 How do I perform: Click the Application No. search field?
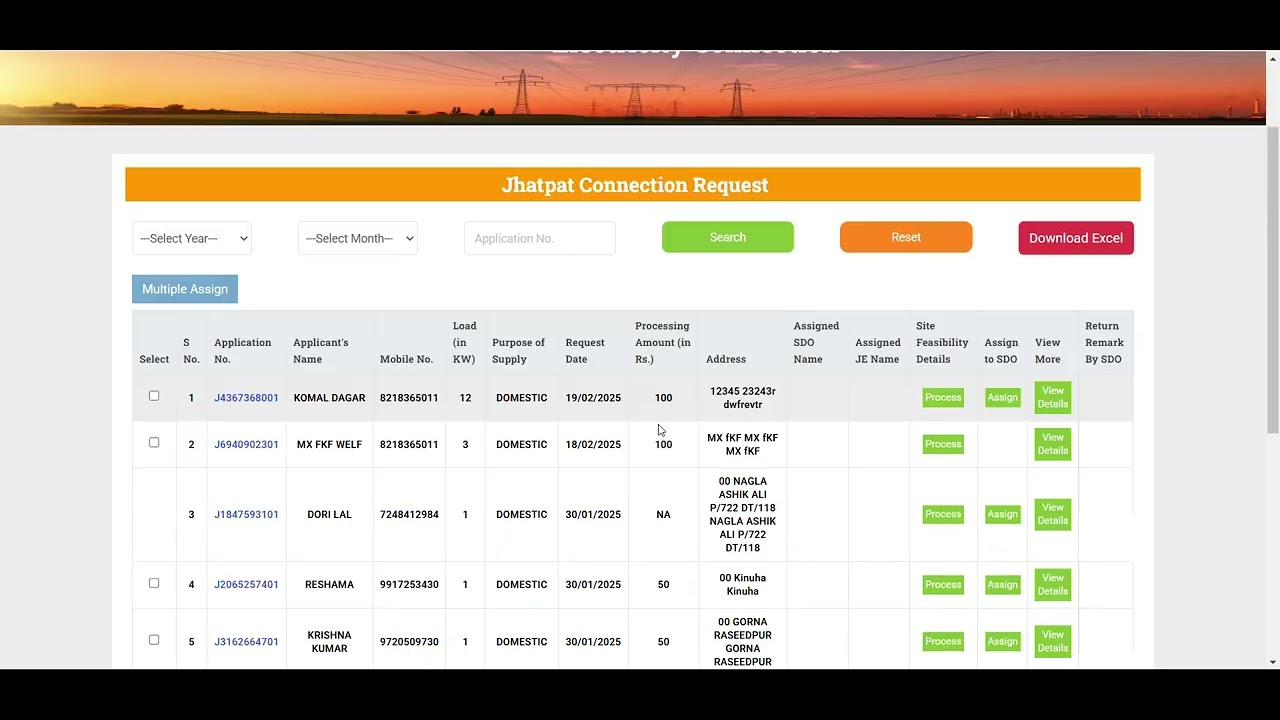(540, 238)
